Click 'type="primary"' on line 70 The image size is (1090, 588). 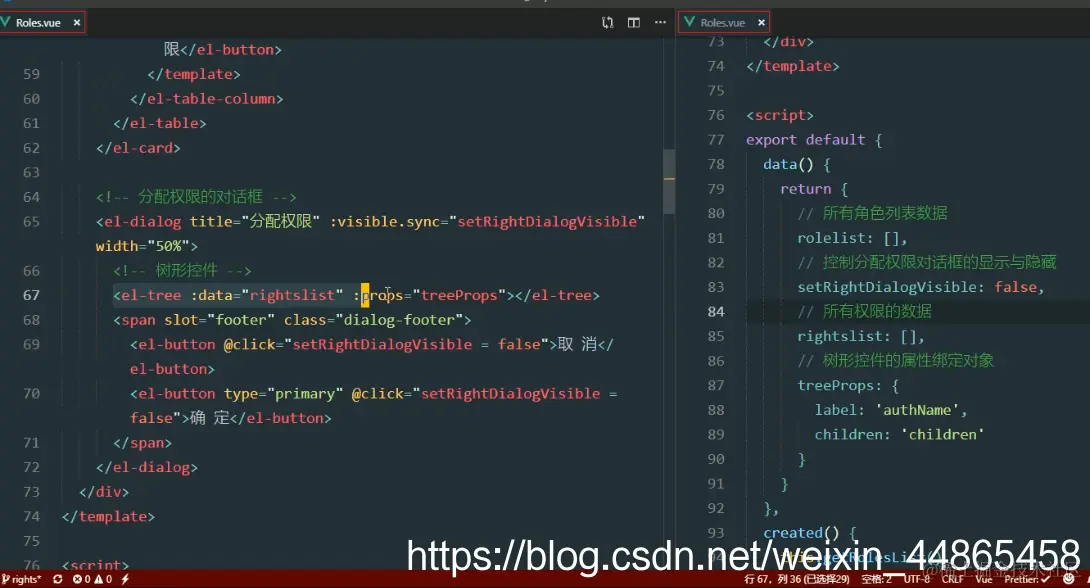coord(283,393)
